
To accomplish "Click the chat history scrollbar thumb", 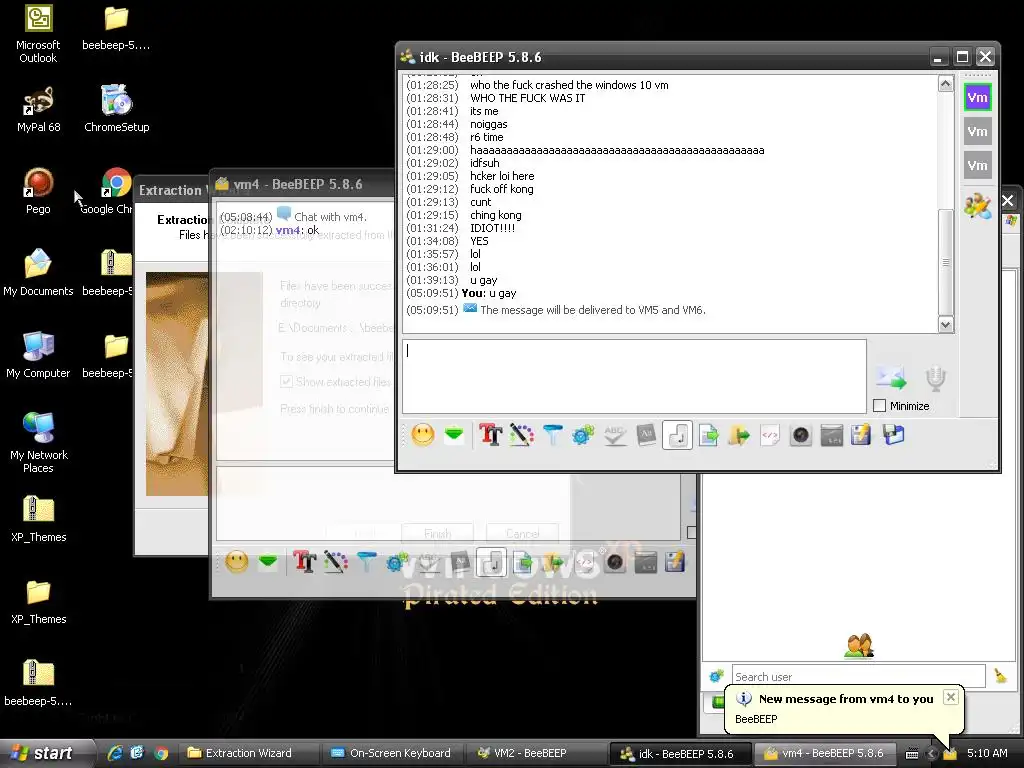I will (946, 262).
